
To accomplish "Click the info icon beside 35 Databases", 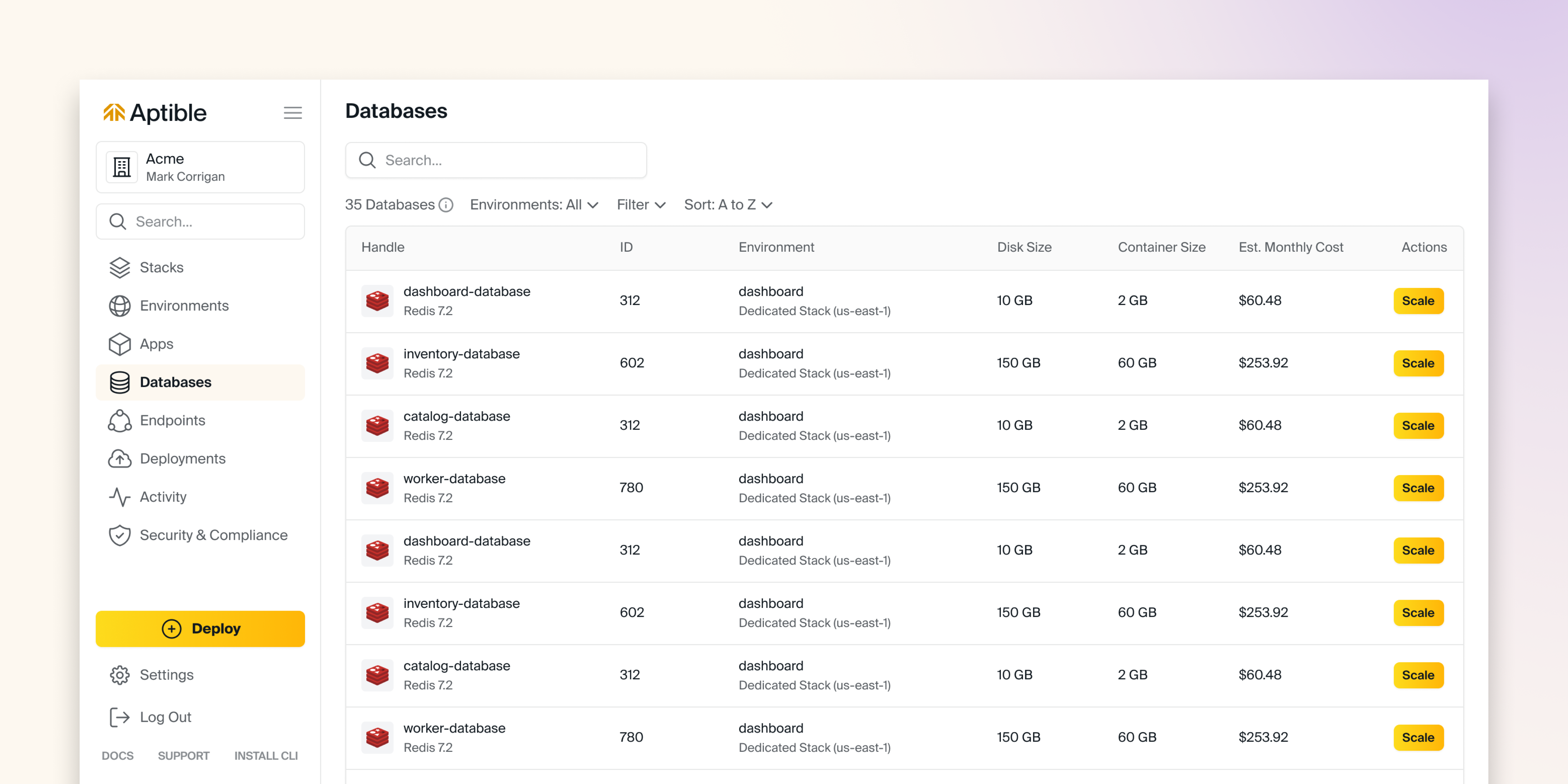I will pyautogui.click(x=446, y=205).
